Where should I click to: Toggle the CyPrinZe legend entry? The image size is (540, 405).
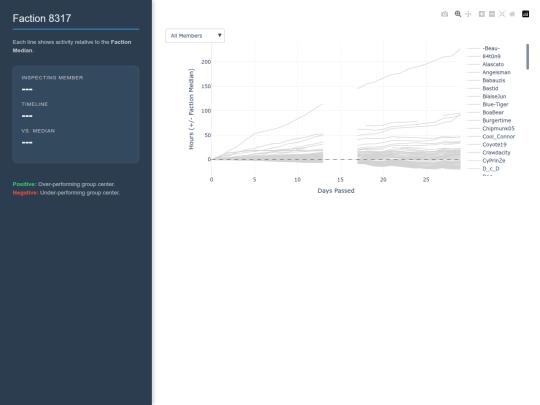tap(494, 161)
